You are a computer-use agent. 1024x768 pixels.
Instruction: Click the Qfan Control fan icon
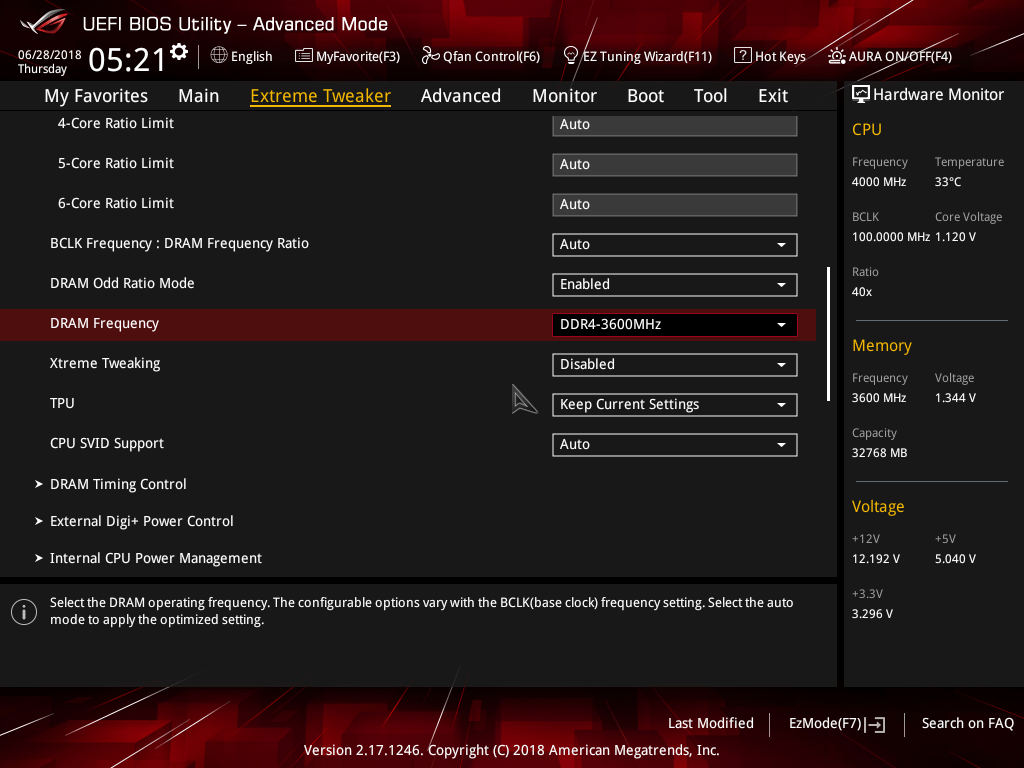click(430, 56)
